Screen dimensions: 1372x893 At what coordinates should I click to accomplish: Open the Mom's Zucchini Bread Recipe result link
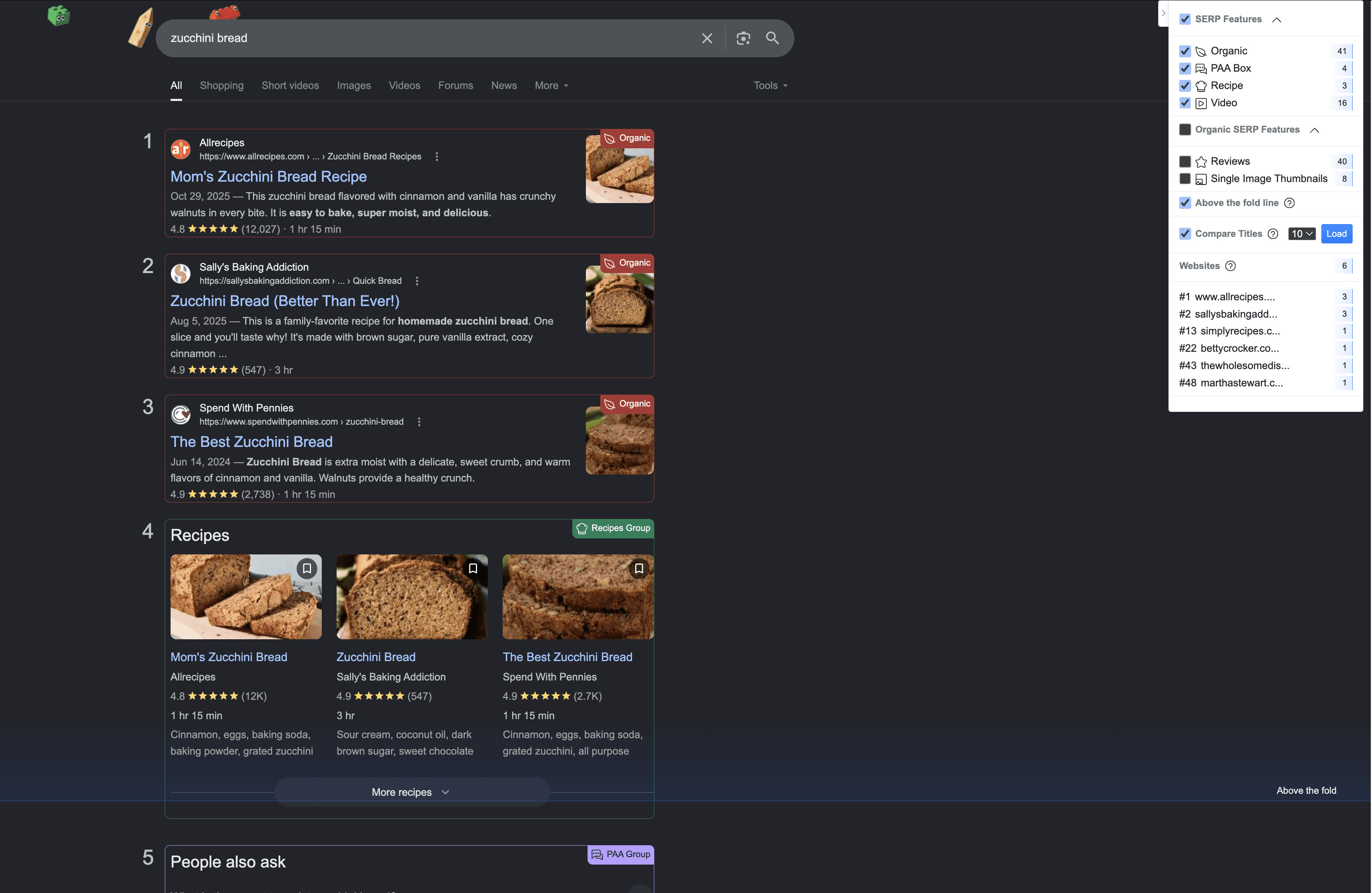[x=269, y=177]
